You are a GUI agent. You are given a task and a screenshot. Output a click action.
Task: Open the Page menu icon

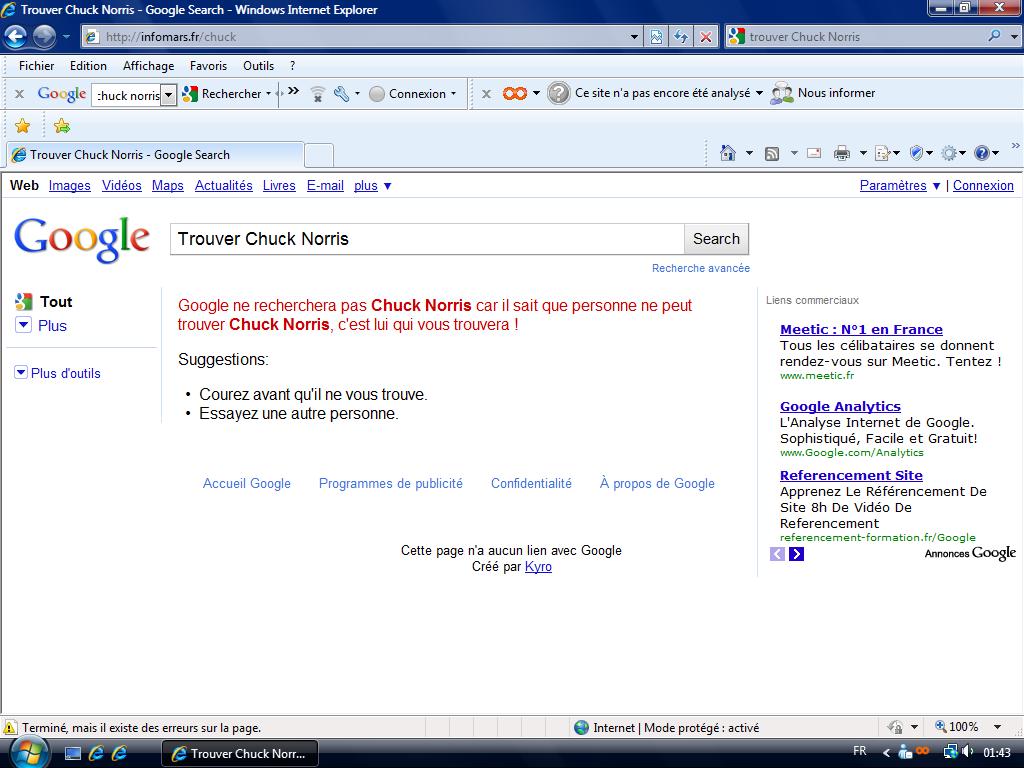pyautogui.click(x=884, y=153)
